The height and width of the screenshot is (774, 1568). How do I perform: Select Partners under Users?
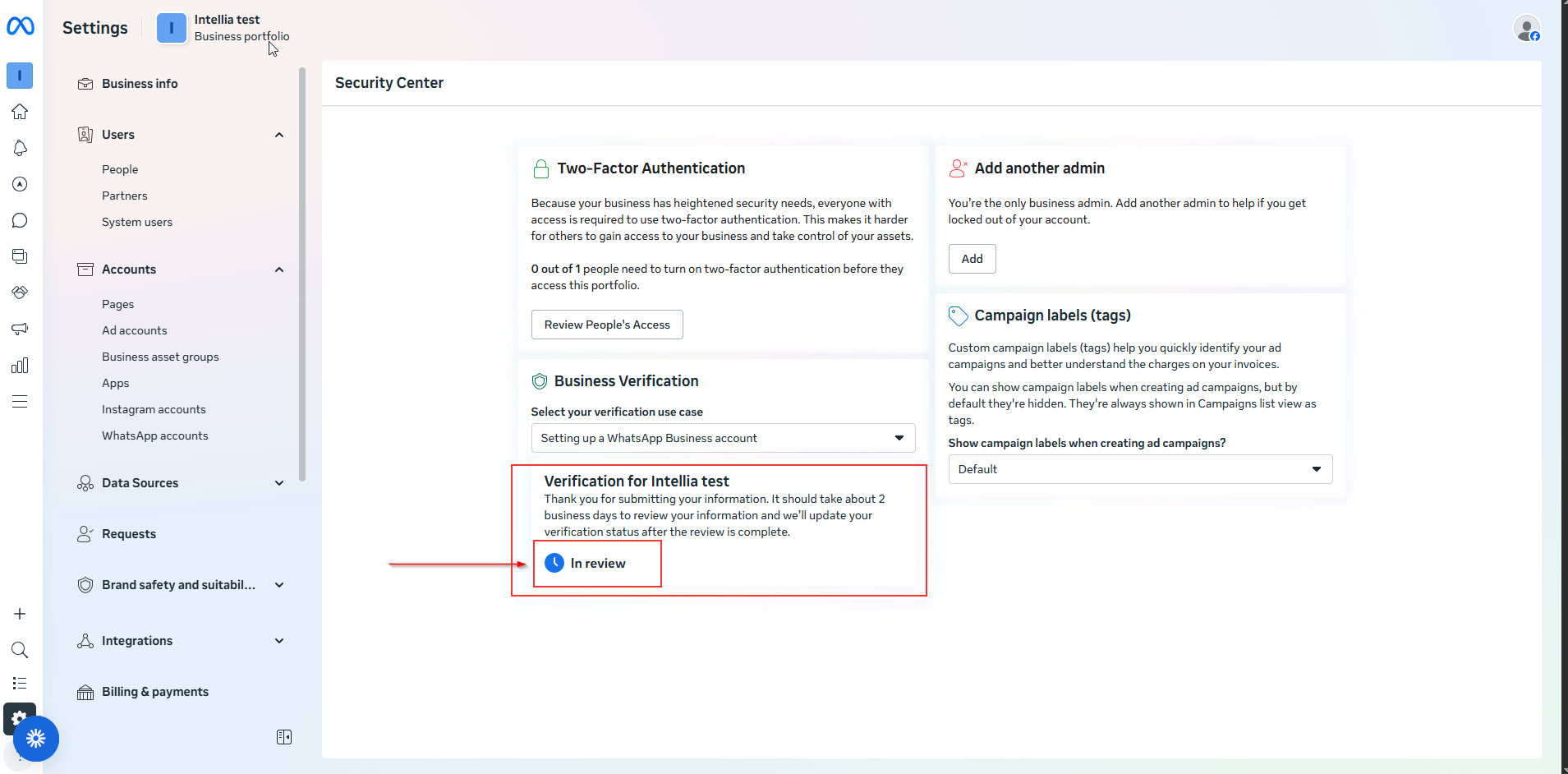[125, 196]
